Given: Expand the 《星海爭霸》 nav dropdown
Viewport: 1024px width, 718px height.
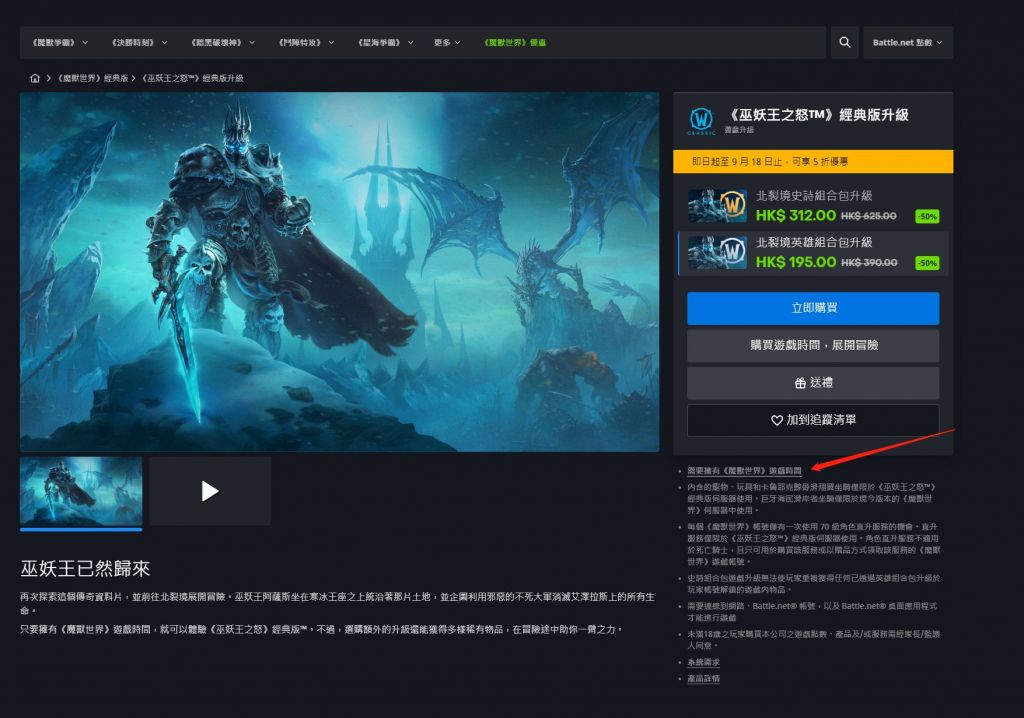Looking at the screenshot, I should coord(385,42).
